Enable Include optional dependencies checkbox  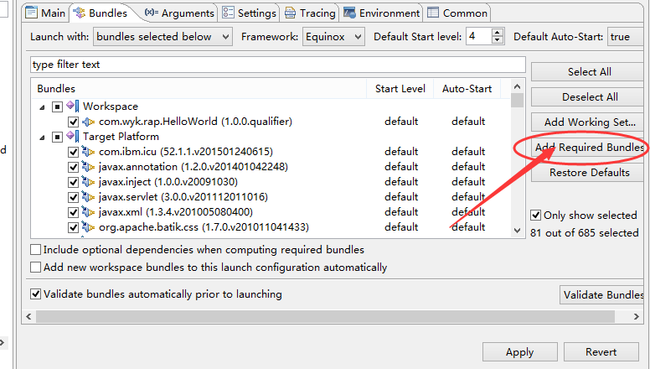coord(36,250)
